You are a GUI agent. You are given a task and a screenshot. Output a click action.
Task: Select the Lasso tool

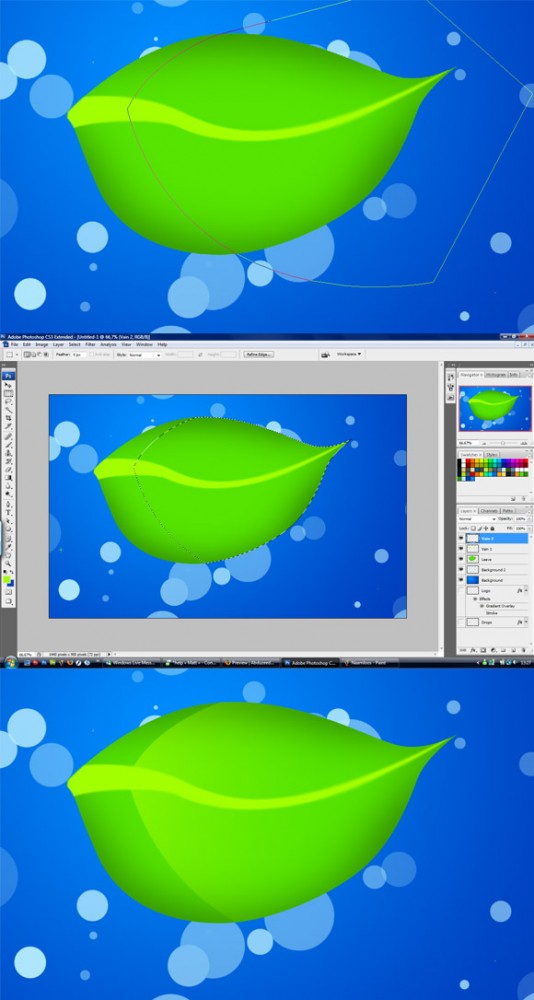(x=8, y=402)
